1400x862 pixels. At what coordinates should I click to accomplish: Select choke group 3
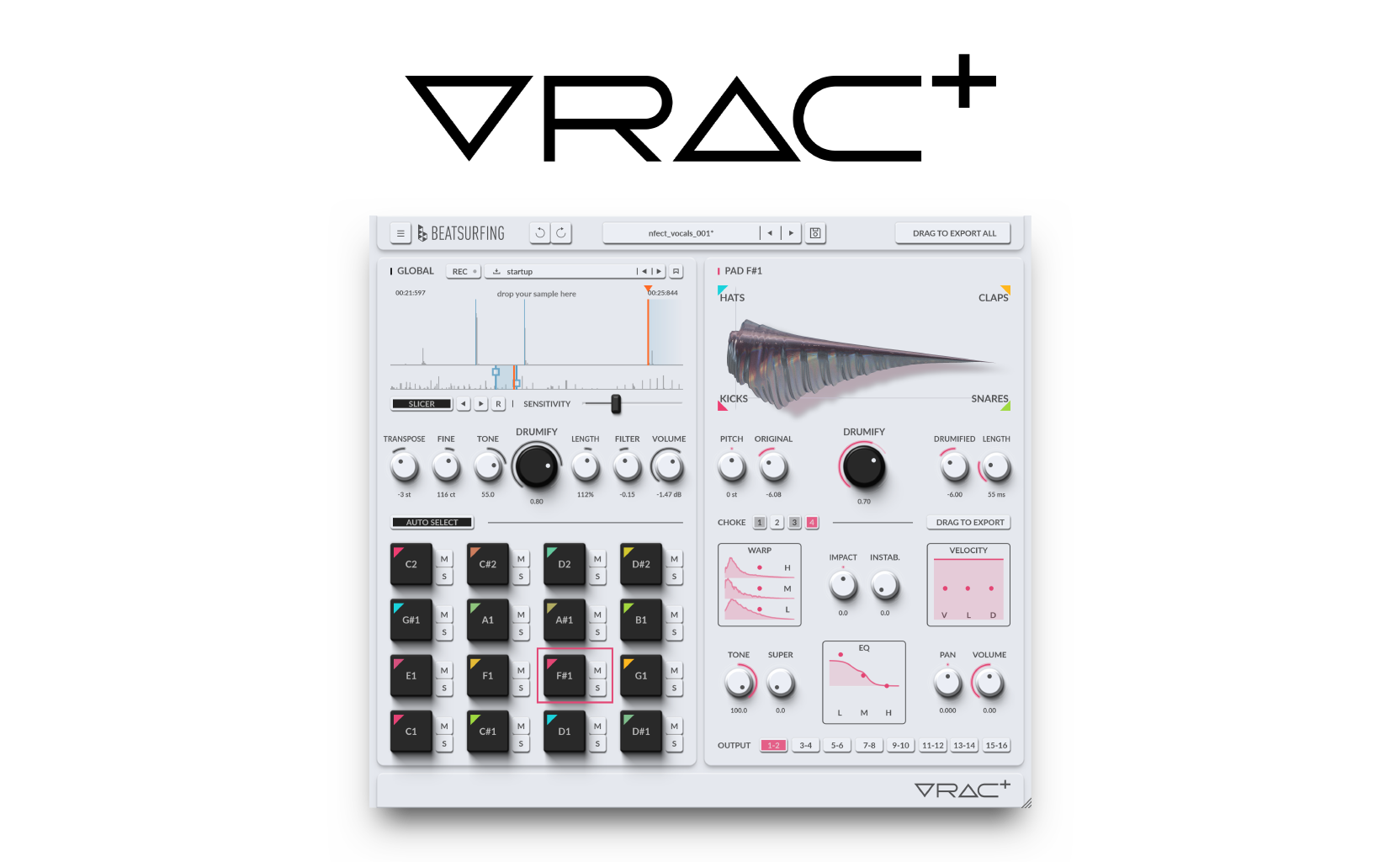[x=794, y=523]
